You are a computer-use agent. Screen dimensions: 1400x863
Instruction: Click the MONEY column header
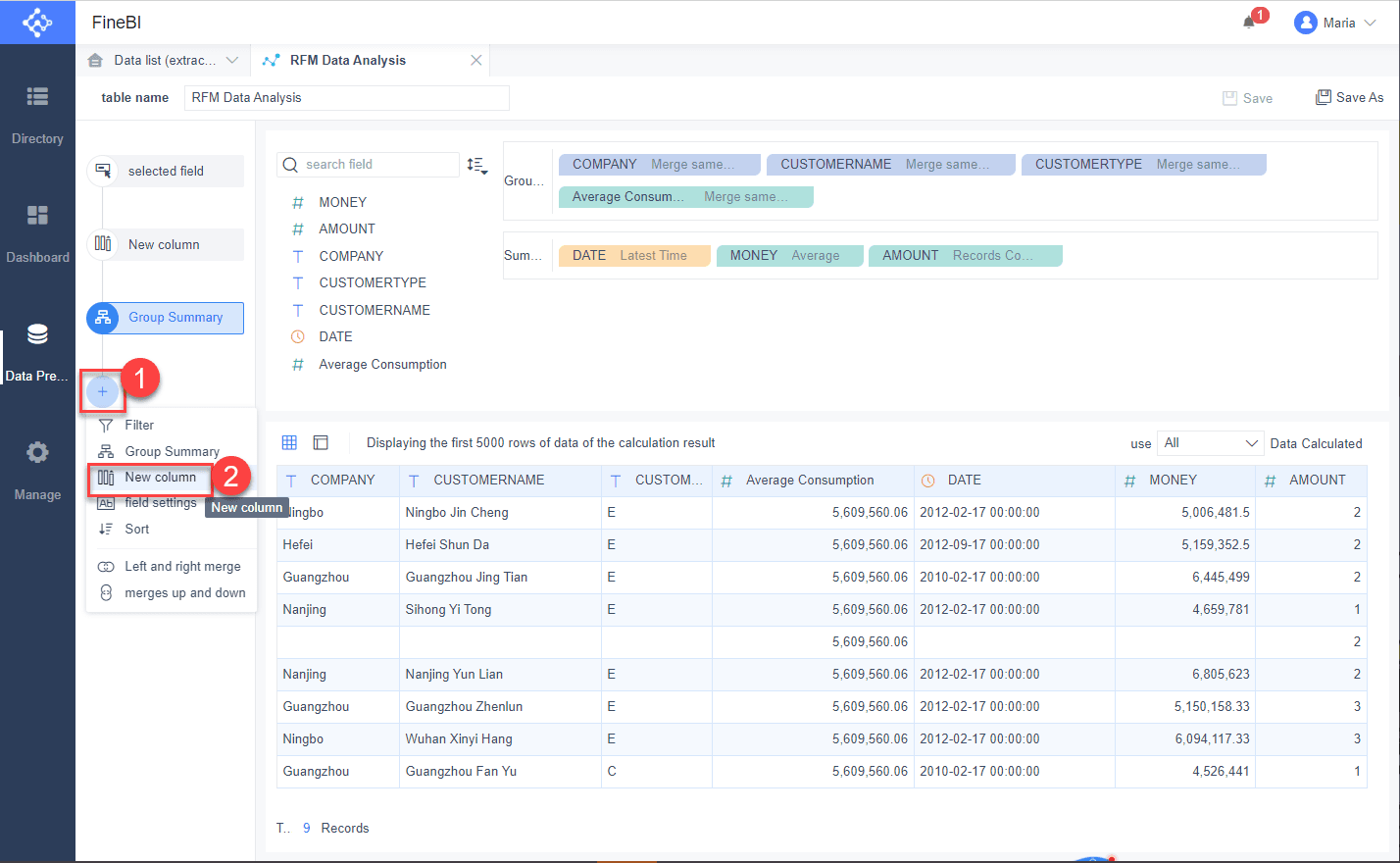click(1185, 481)
